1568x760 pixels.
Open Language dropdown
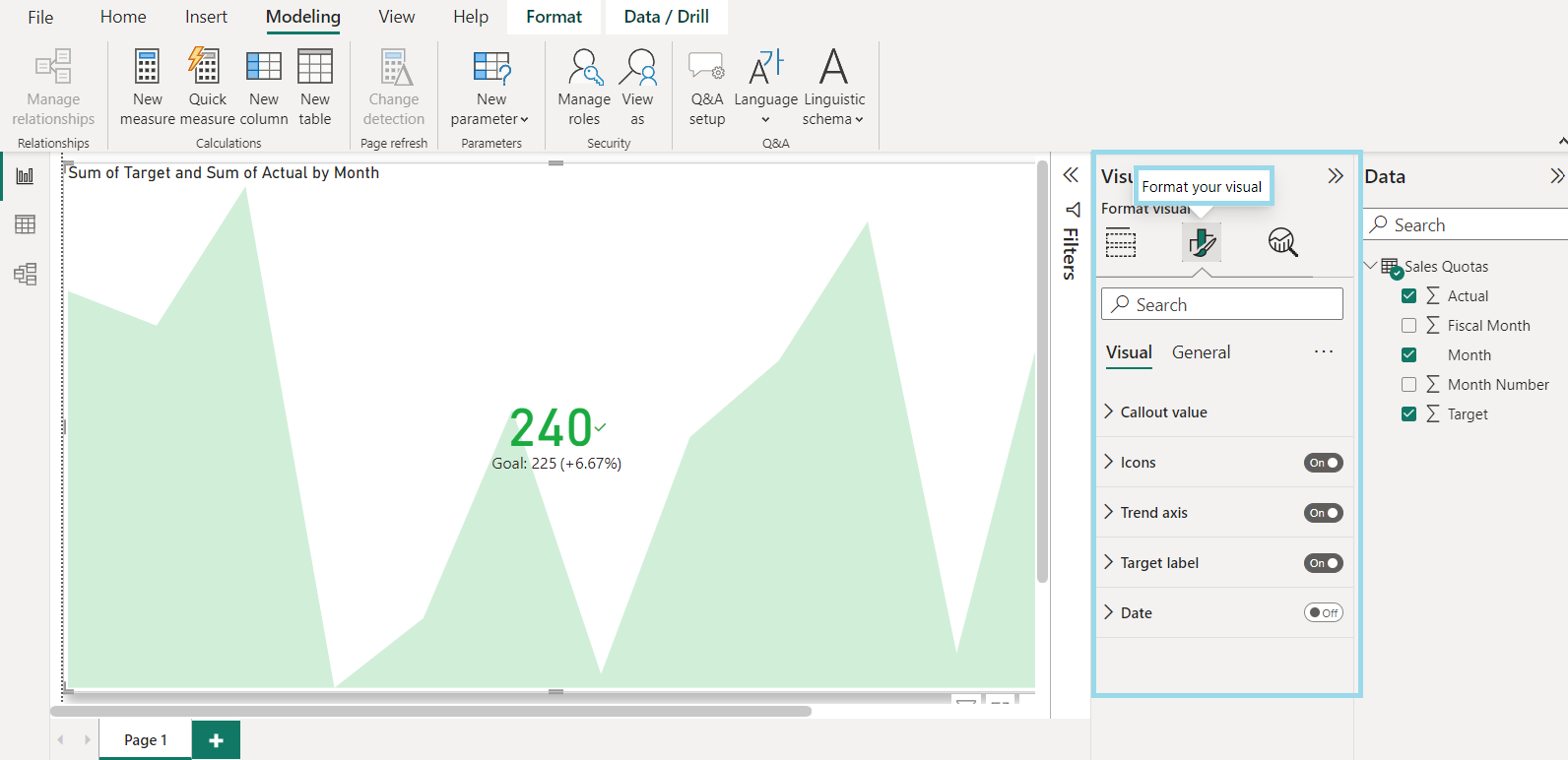point(765,88)
